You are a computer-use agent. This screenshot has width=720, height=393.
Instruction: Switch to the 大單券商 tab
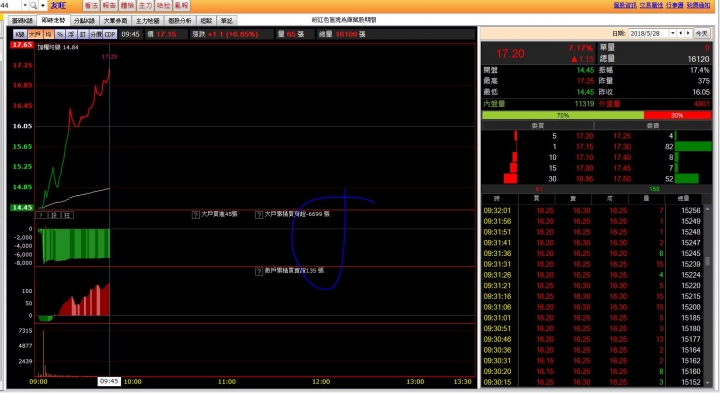pos(115,21)
